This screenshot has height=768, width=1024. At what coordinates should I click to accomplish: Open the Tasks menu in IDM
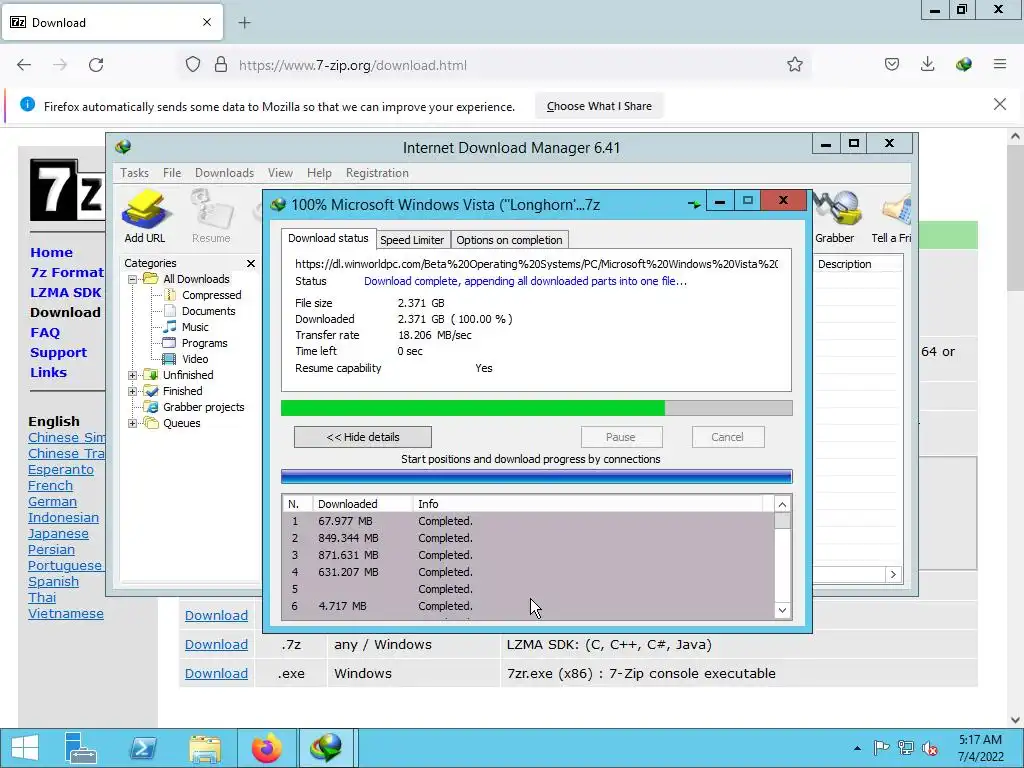point(135,173)
